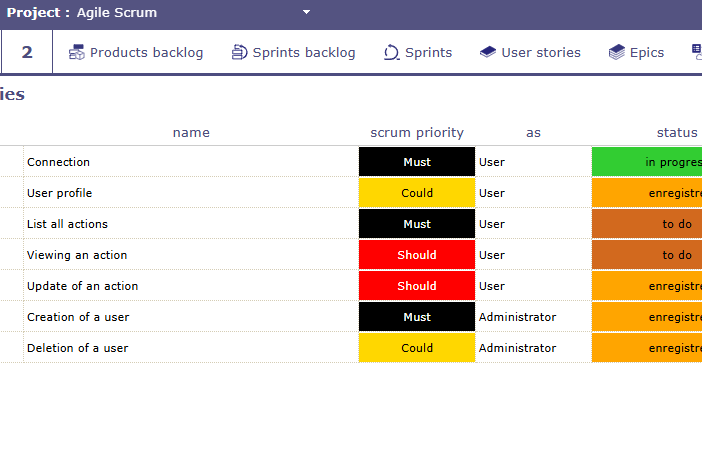Sort by the scrum priority column header
This screenshot has height=468, width=702.
coord(417,132)
